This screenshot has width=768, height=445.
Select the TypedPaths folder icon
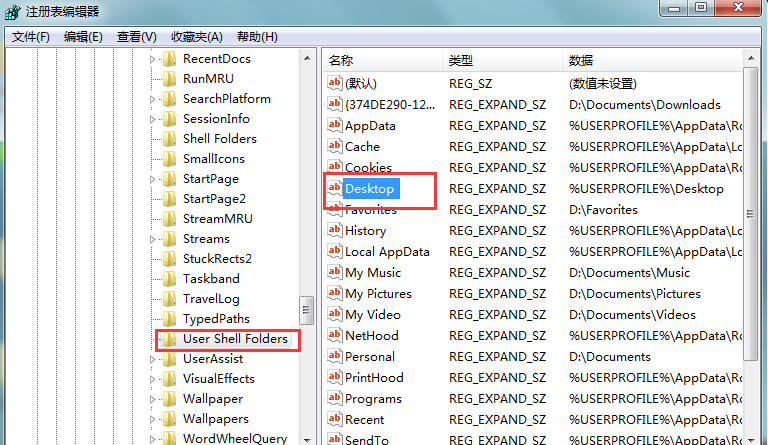click(169, 319)
